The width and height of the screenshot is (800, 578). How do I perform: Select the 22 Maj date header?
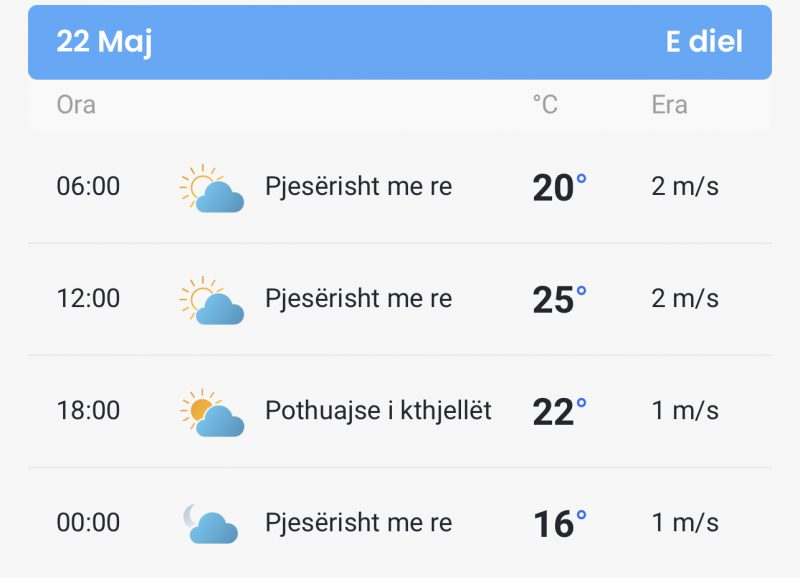[x=105, y=42]
